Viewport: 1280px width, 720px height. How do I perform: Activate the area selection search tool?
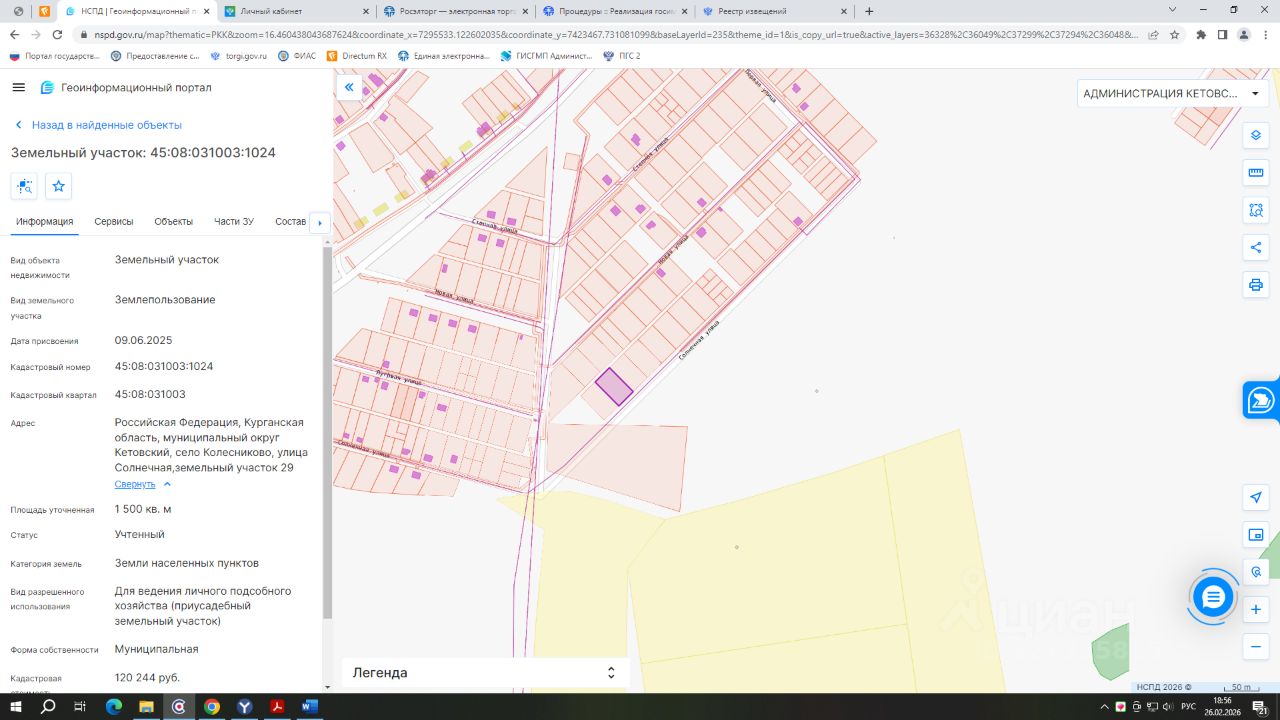(1256, 210)
